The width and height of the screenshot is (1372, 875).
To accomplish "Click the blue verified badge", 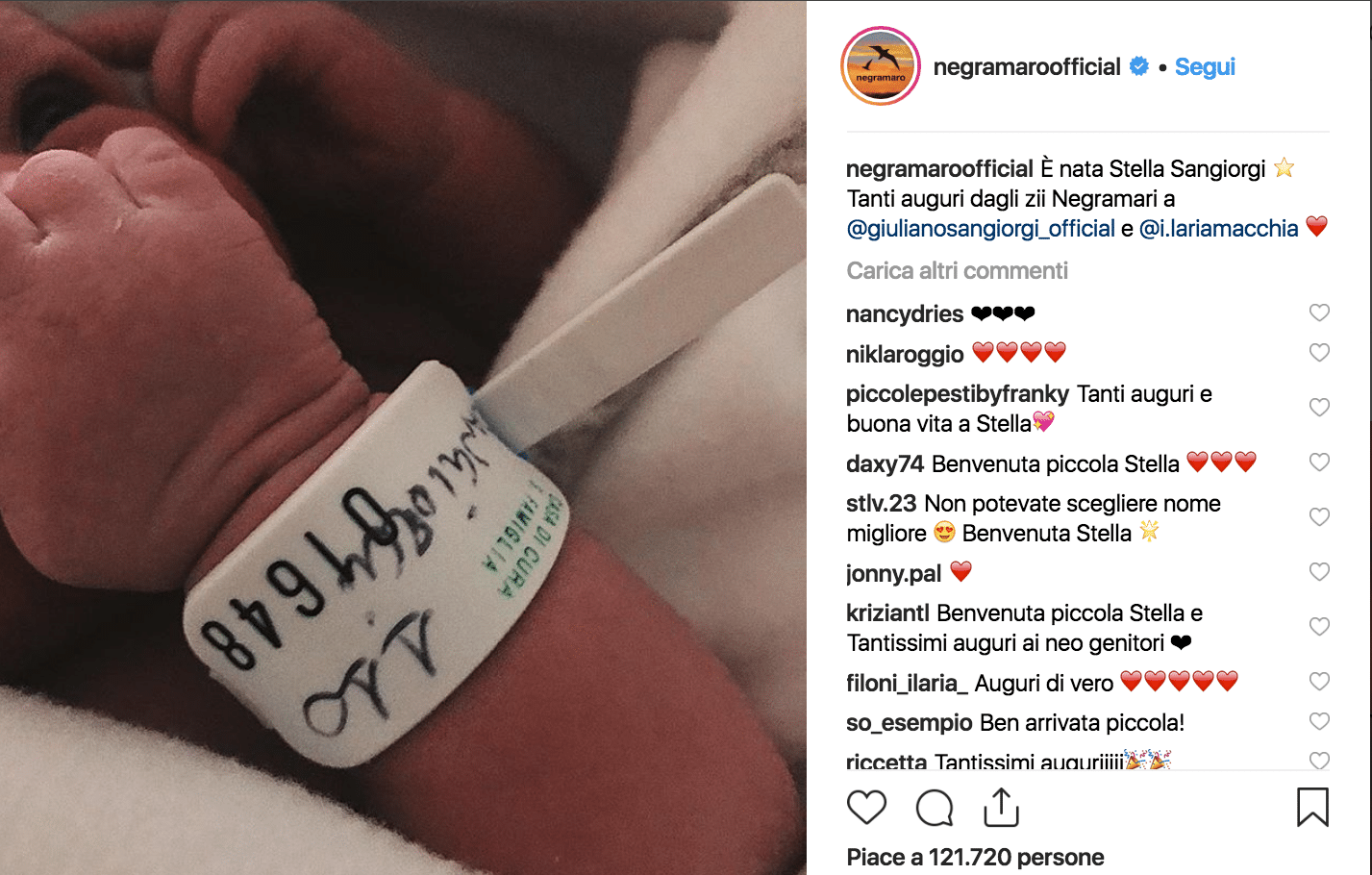I will pos(1139,66).
